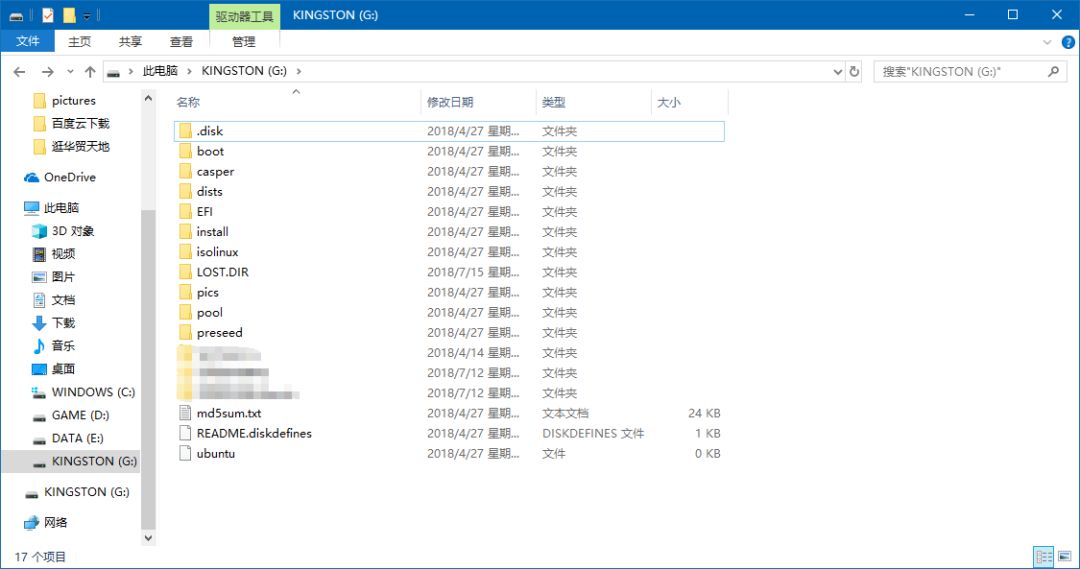Expand the ribbon with the chevron
The image size is (1080, 569).
pyautogui.click(x=1046, y=42)
